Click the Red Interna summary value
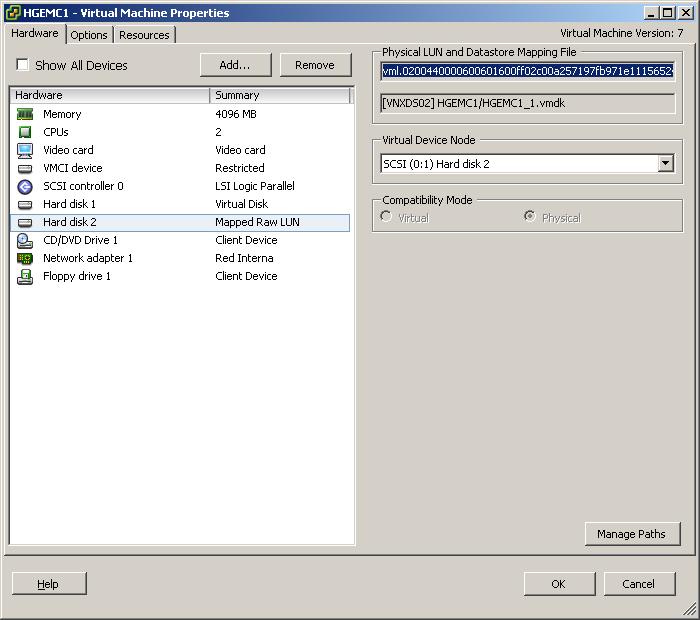 click(244, 258)
